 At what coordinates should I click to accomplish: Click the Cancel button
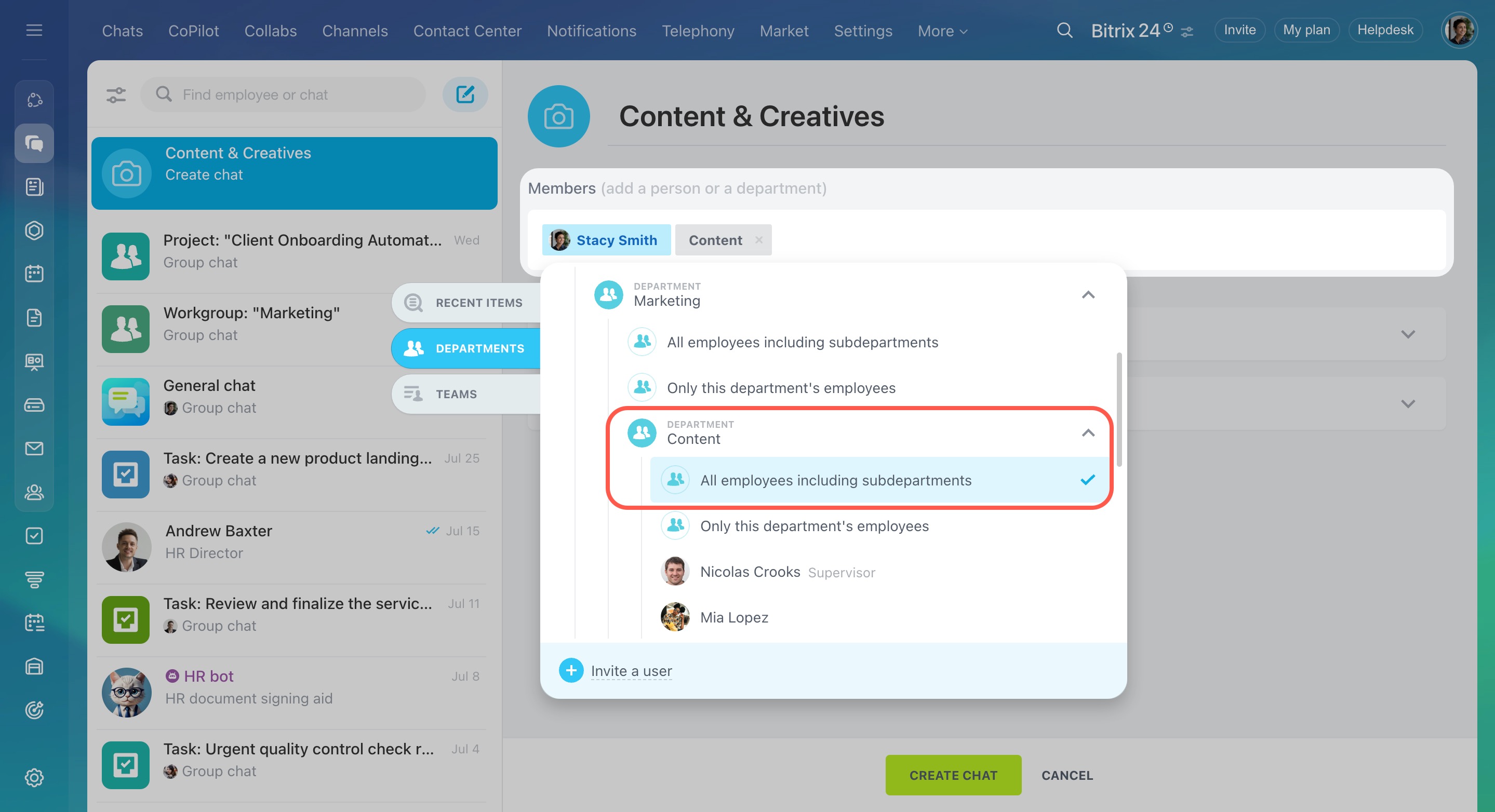1066,775
